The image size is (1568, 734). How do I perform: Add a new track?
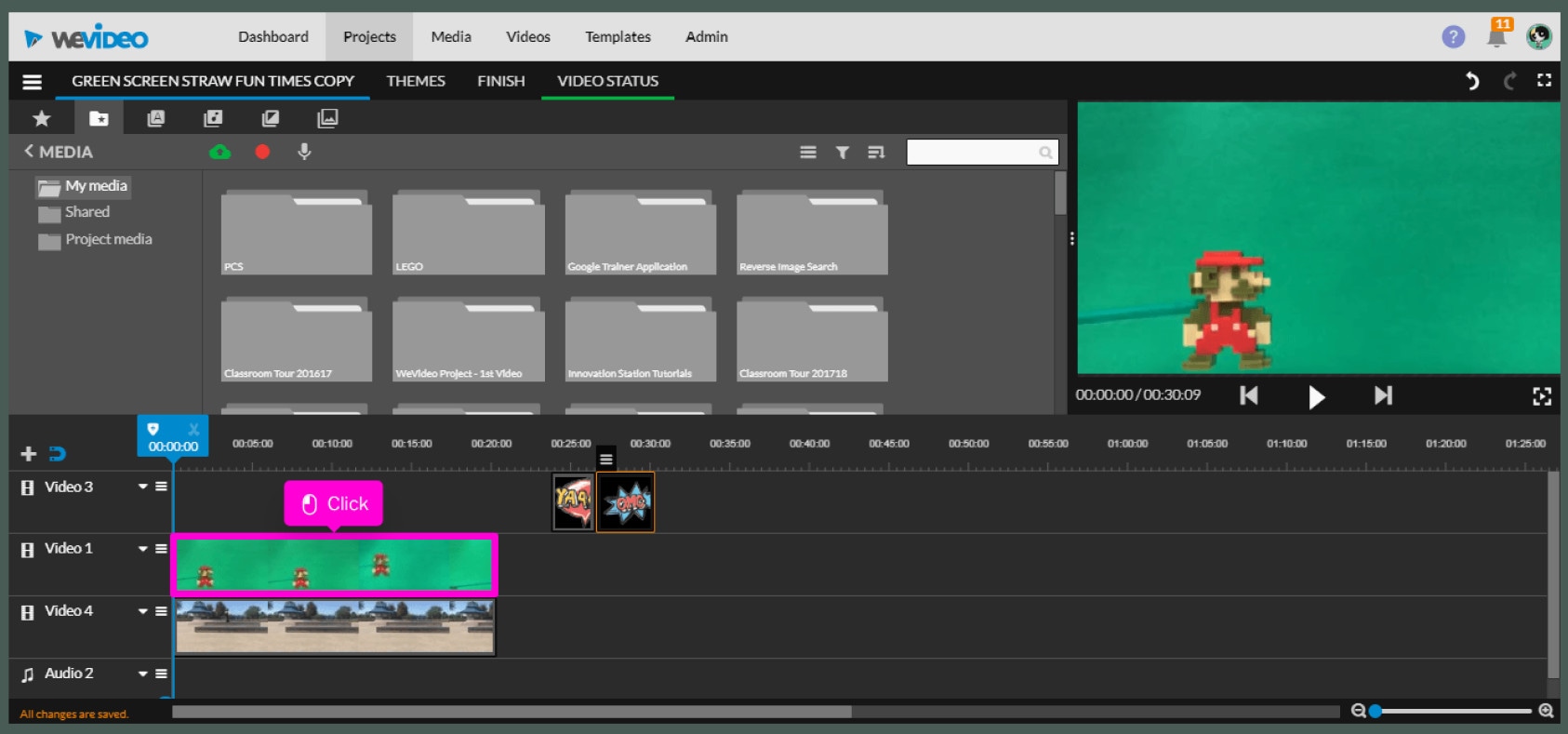pyautogui.click(x=28, y=454)
